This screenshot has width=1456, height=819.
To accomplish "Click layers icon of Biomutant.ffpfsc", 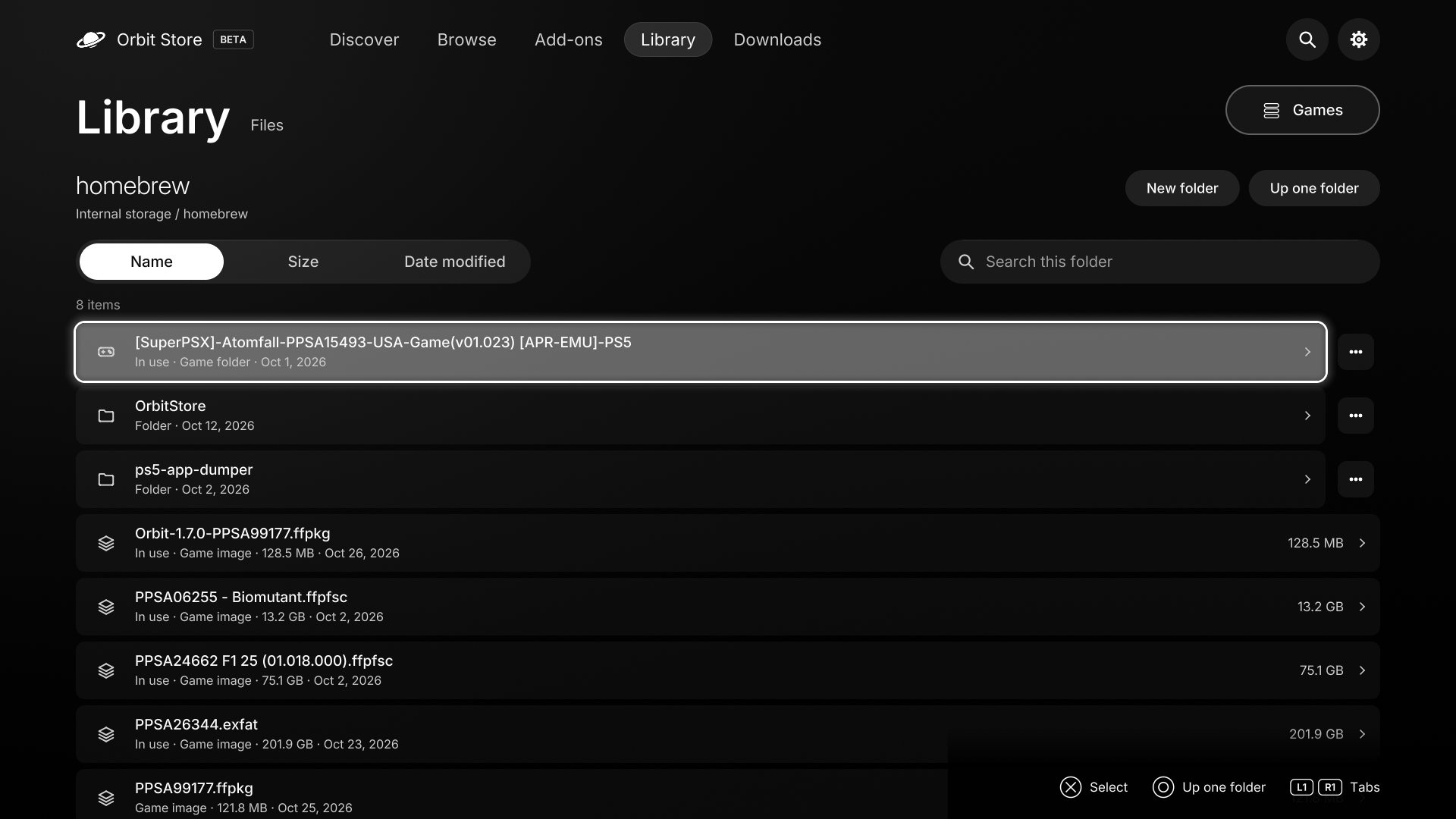I will (x=106, y=607).
